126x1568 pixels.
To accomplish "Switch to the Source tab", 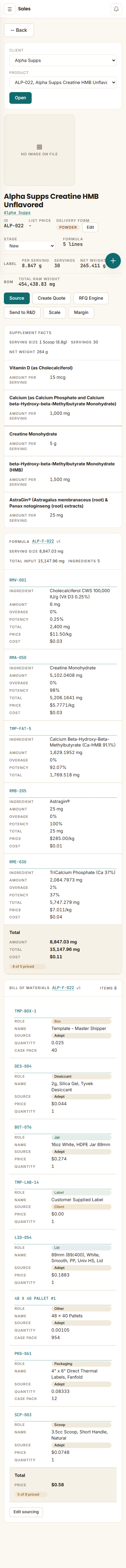I will tap(17, 298).
